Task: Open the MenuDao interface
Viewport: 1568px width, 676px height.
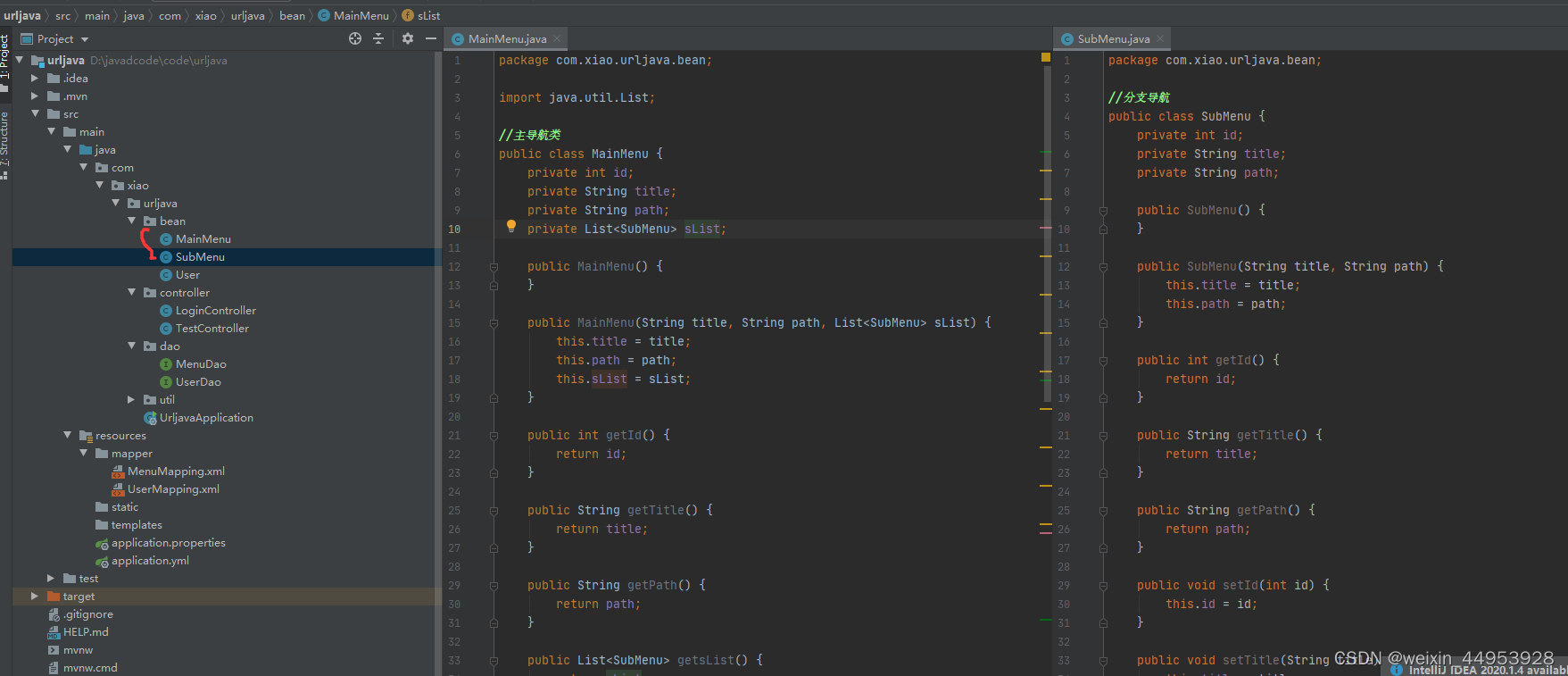Action: point(201,363)
